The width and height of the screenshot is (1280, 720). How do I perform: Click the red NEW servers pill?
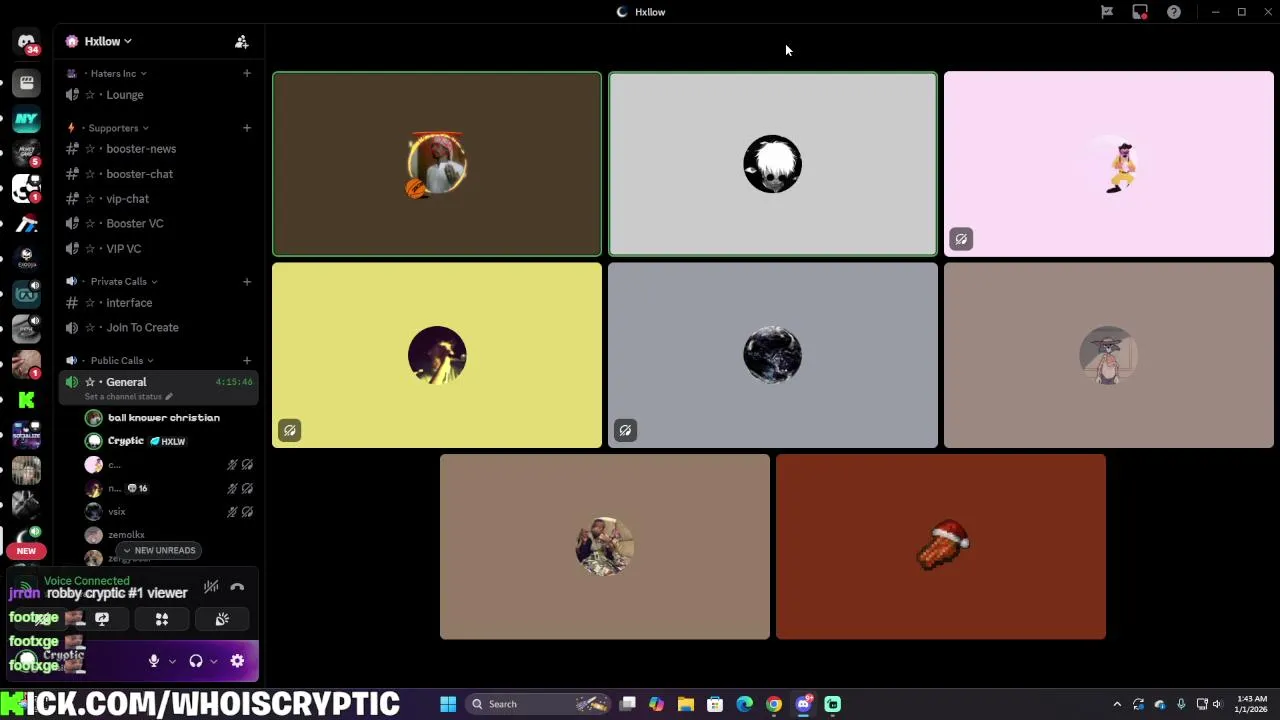click(26, 551)
